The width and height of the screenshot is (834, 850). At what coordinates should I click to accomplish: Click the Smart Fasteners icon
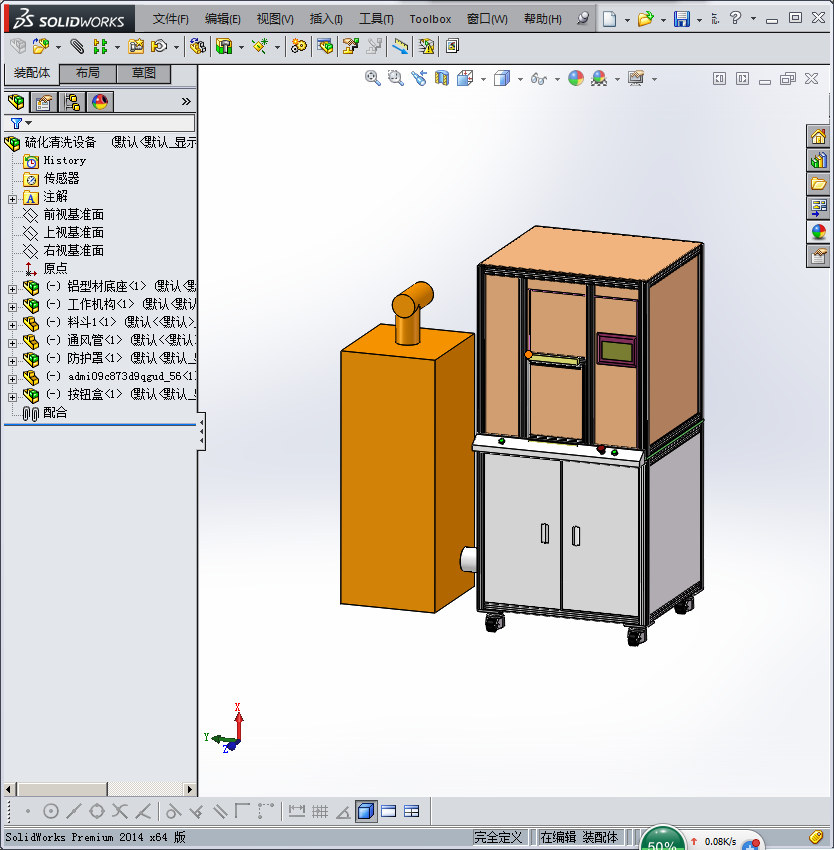click(136, 46)
